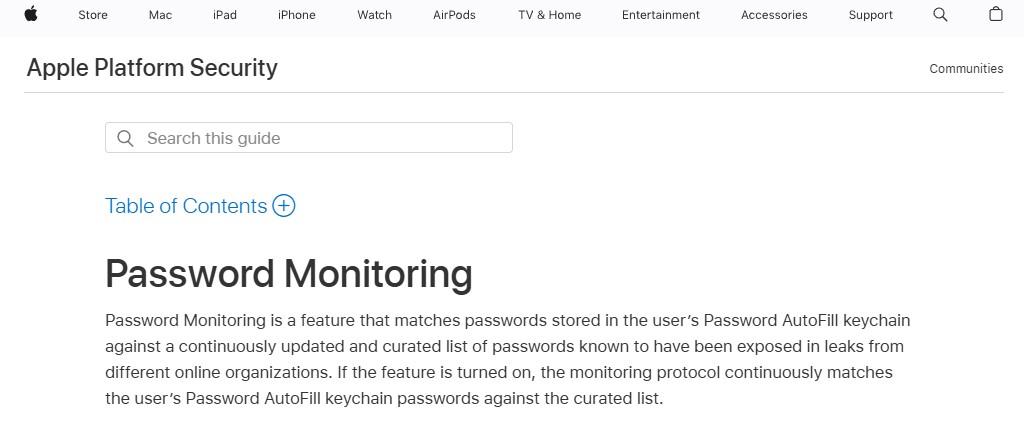
Task: Open the Support menu item
Action: point(871,15)
